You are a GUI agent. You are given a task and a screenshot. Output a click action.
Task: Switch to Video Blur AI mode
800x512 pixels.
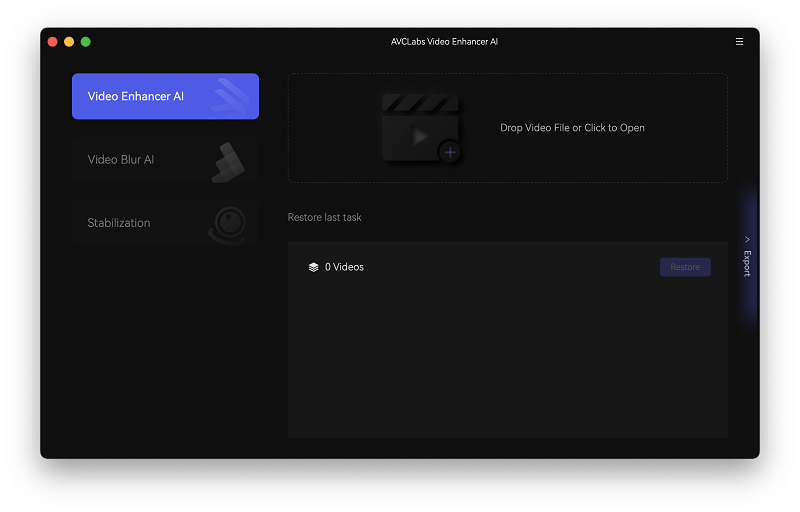165,160
